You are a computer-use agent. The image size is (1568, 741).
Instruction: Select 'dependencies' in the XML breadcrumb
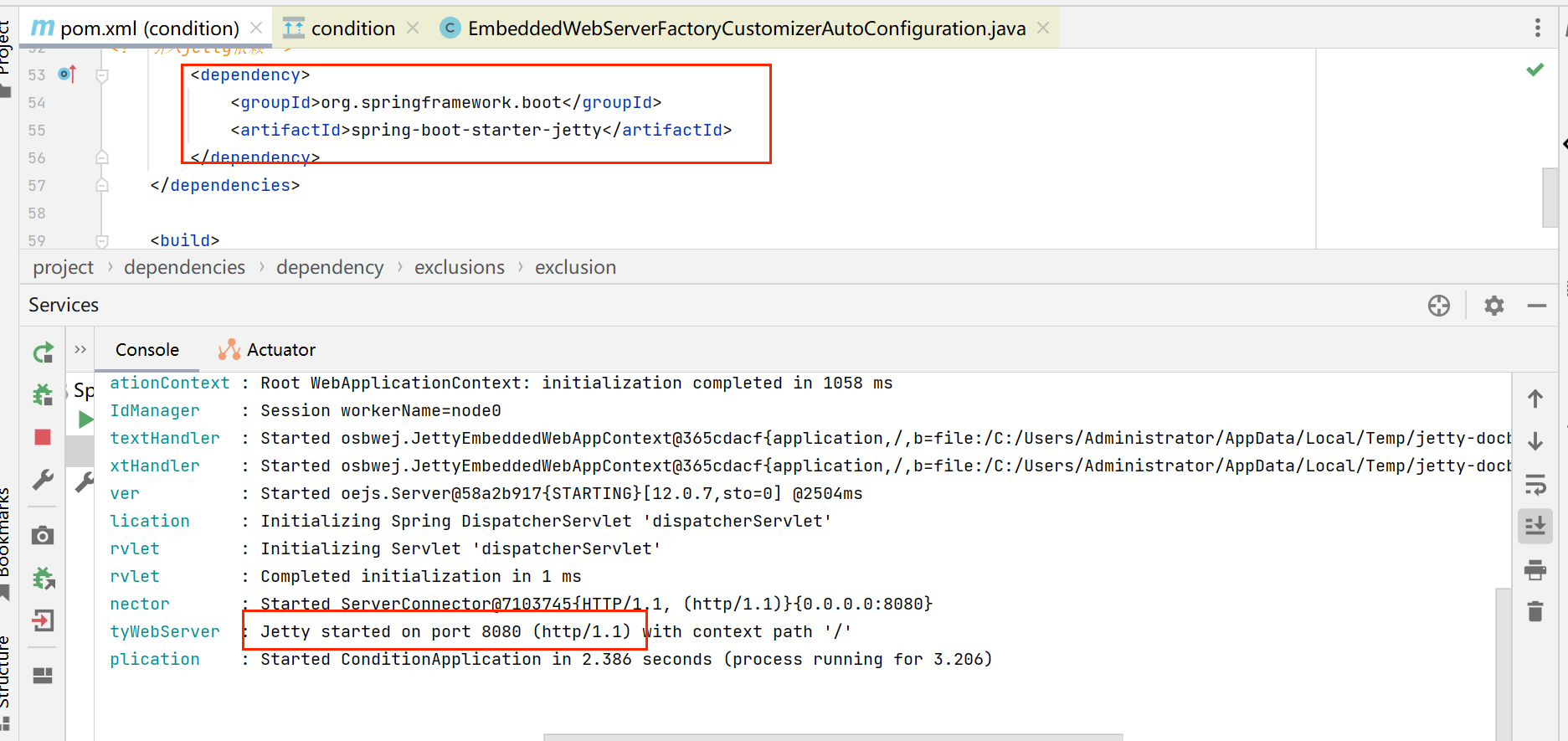(x=184, y=267)
